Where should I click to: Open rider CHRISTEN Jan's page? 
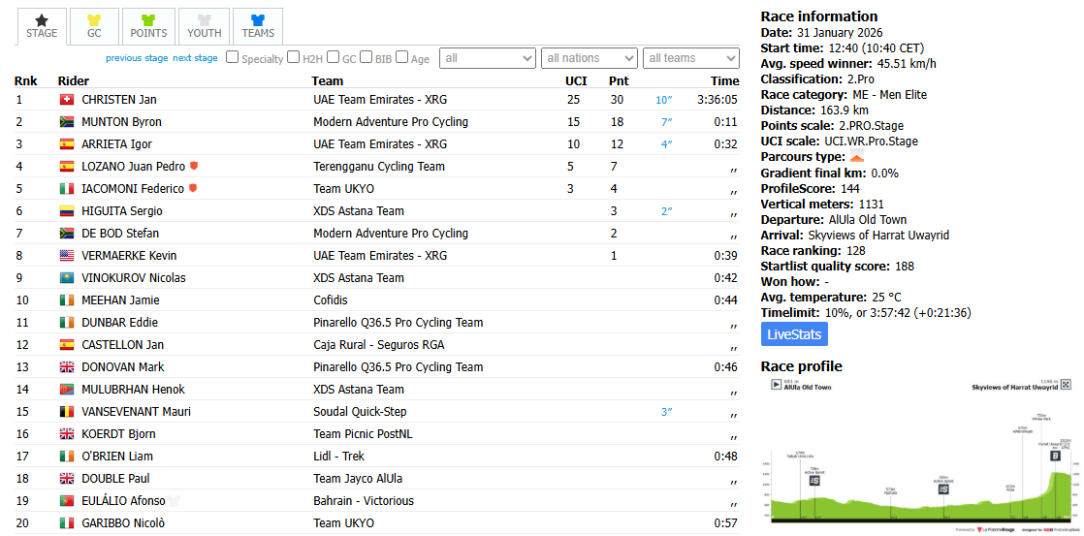pos(119,100)
